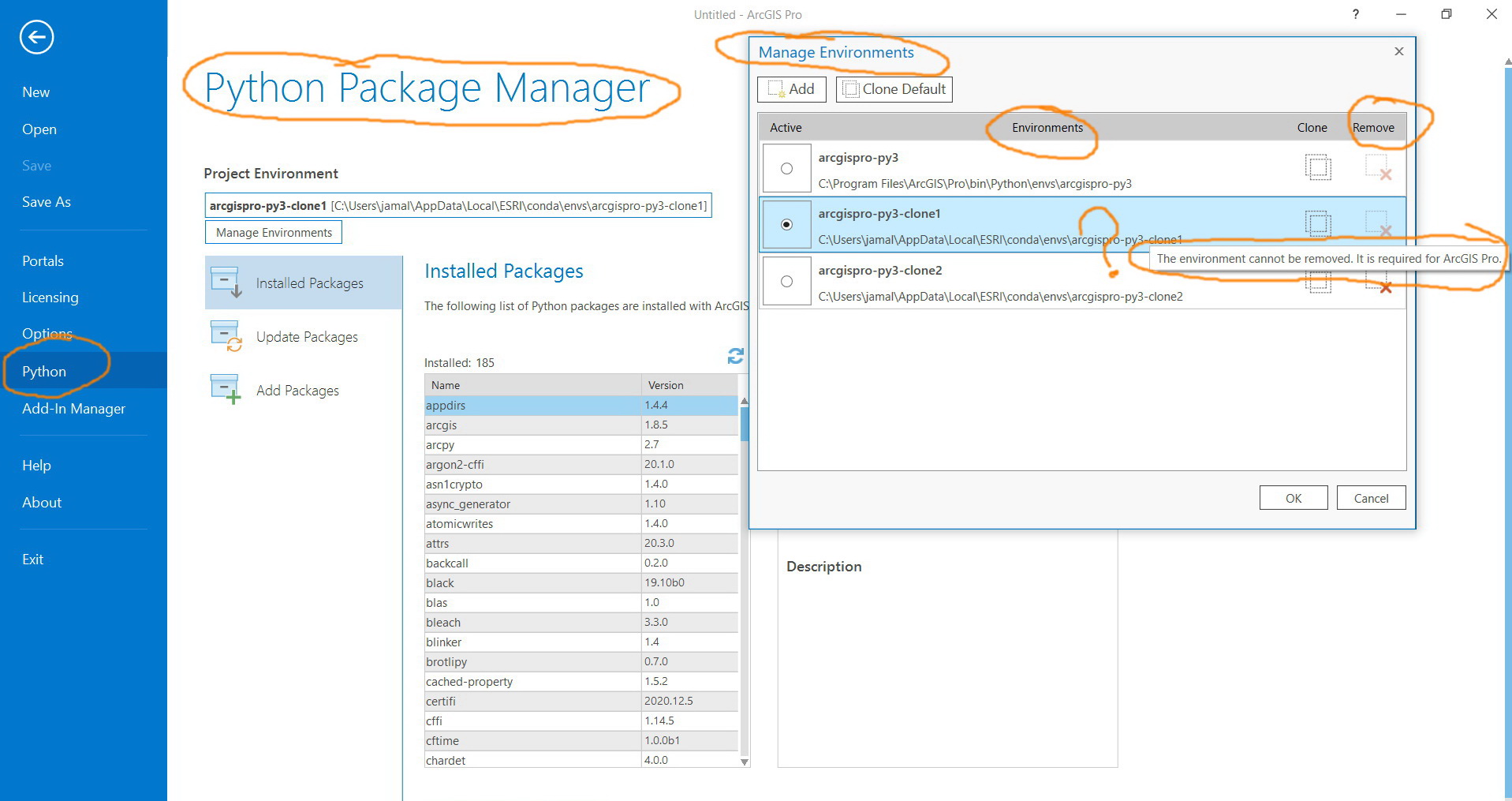Select the arcgispro-py3-clone1 active radio button
The image size is (1512, 801).
[786, 225]
